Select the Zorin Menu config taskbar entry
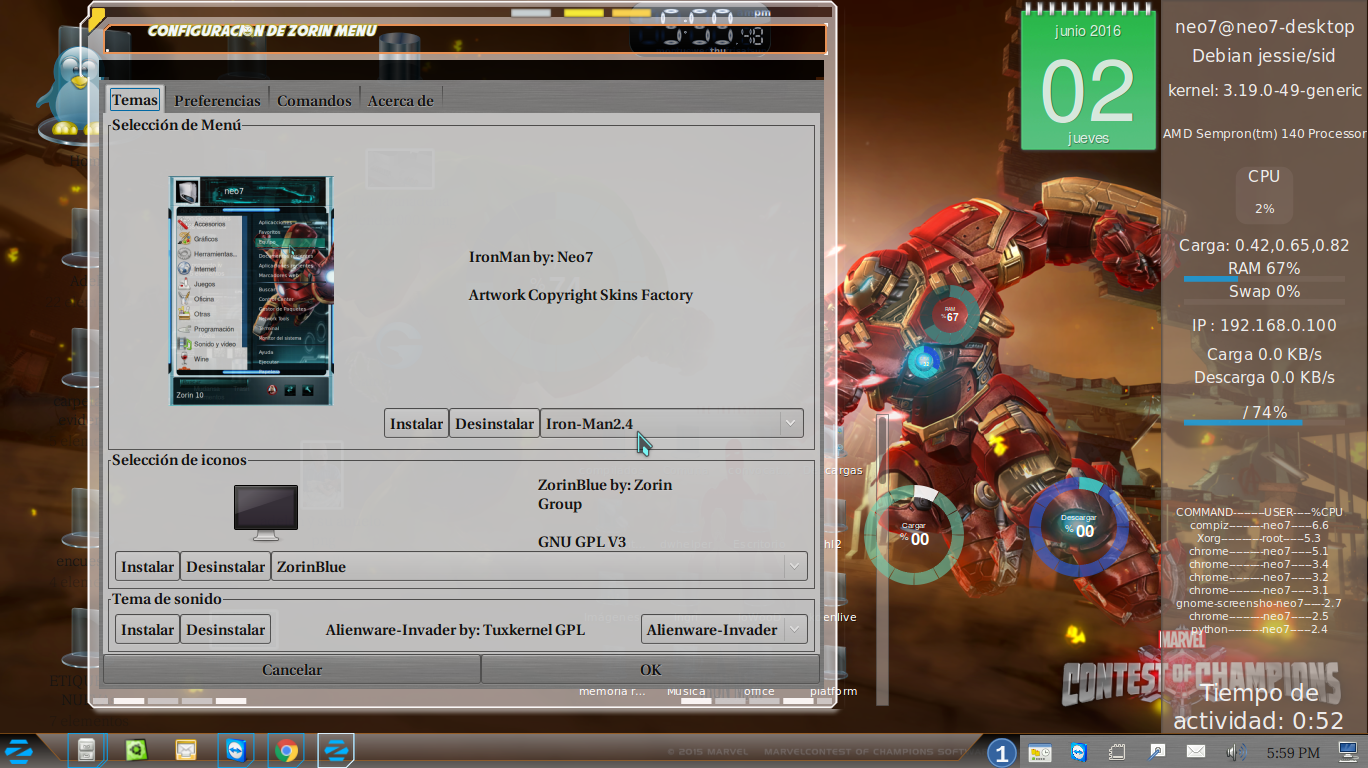Image resolution: width=1368 pixels, height=768 pixels. (x=337, y=750)
